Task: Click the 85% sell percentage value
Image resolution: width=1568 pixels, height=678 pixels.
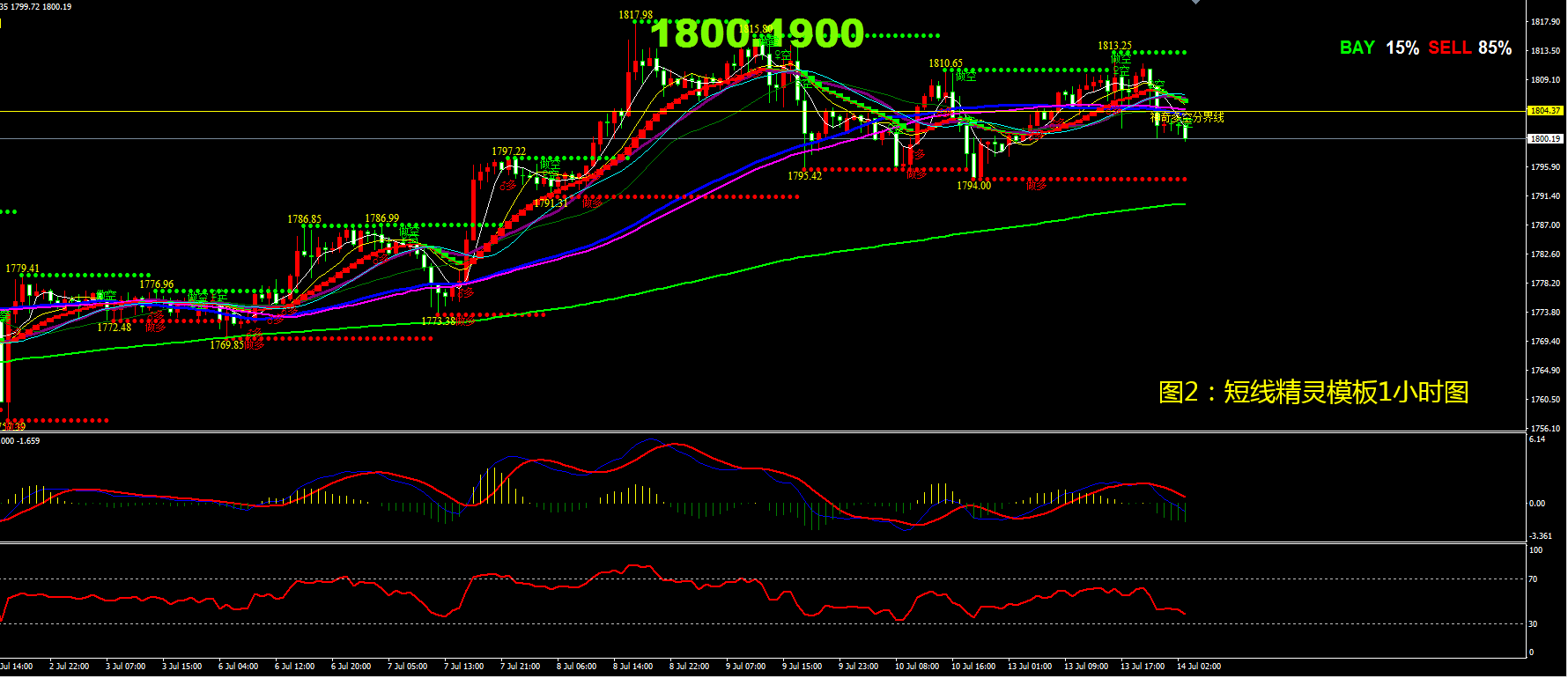Action: click(1495, 48)
